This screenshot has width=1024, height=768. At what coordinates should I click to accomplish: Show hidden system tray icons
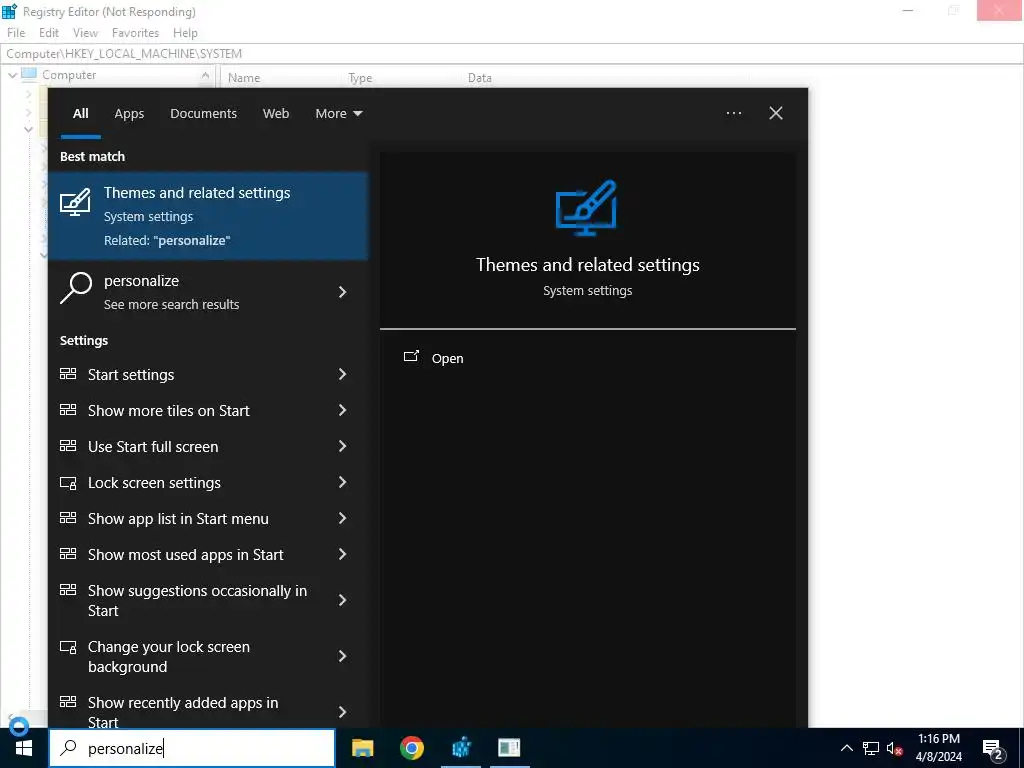pyautogui.click(x=846, y=748)
